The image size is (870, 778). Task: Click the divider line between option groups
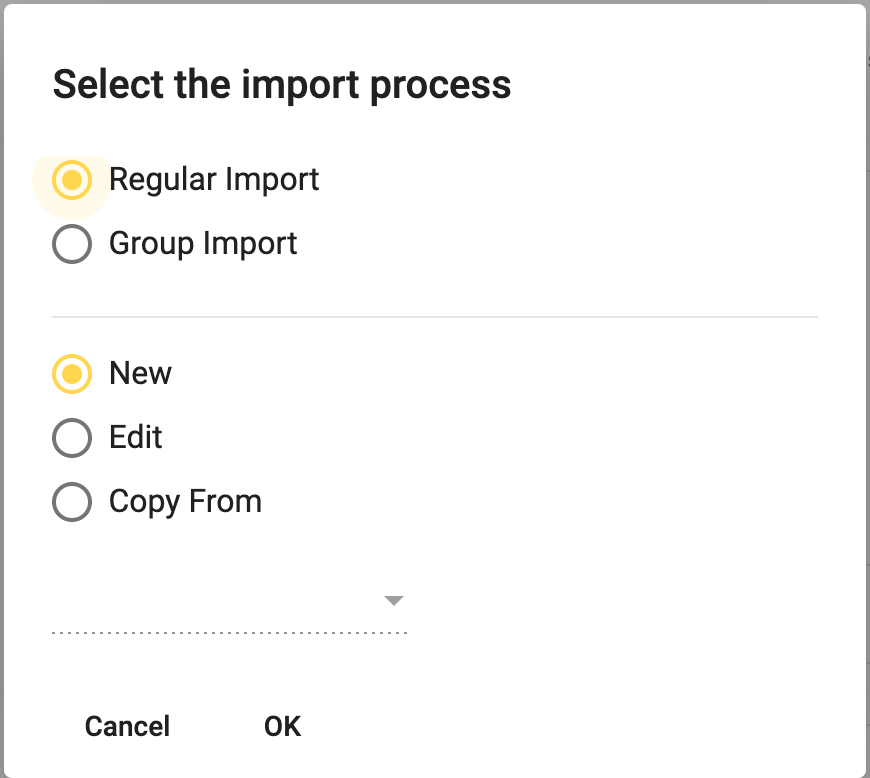click(435, 317)
